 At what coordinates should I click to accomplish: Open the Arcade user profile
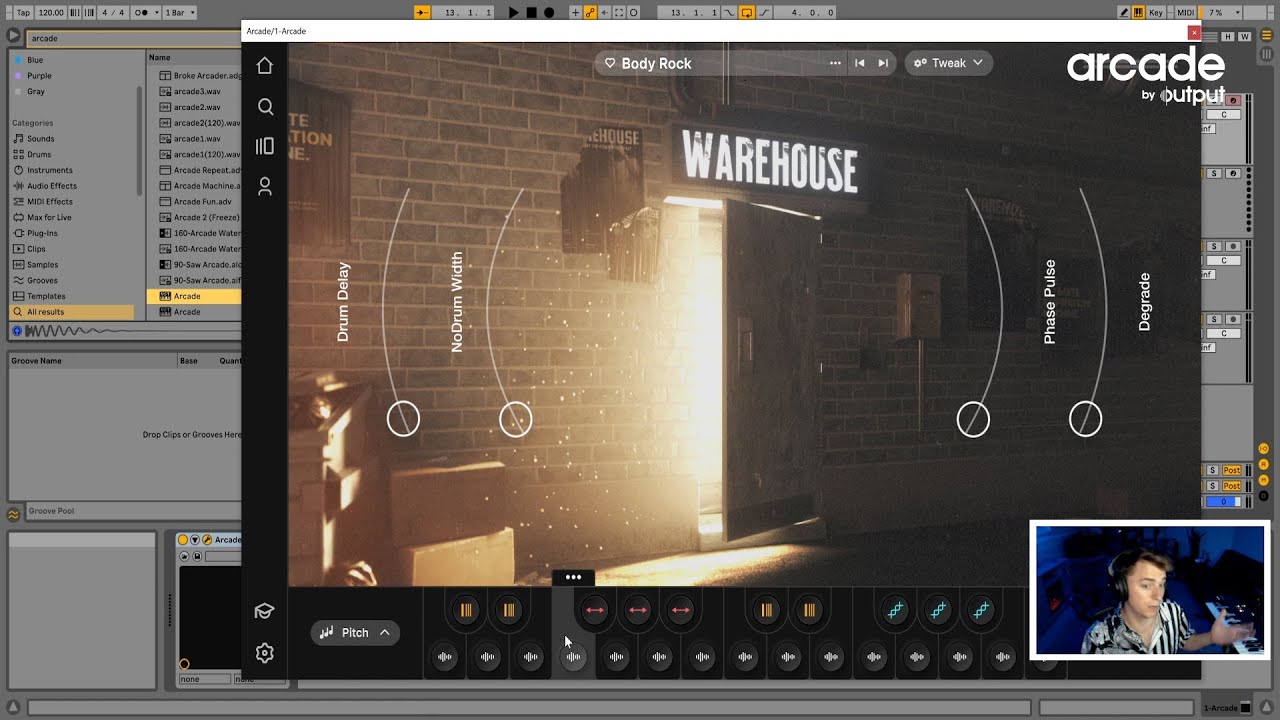[264, 186]
